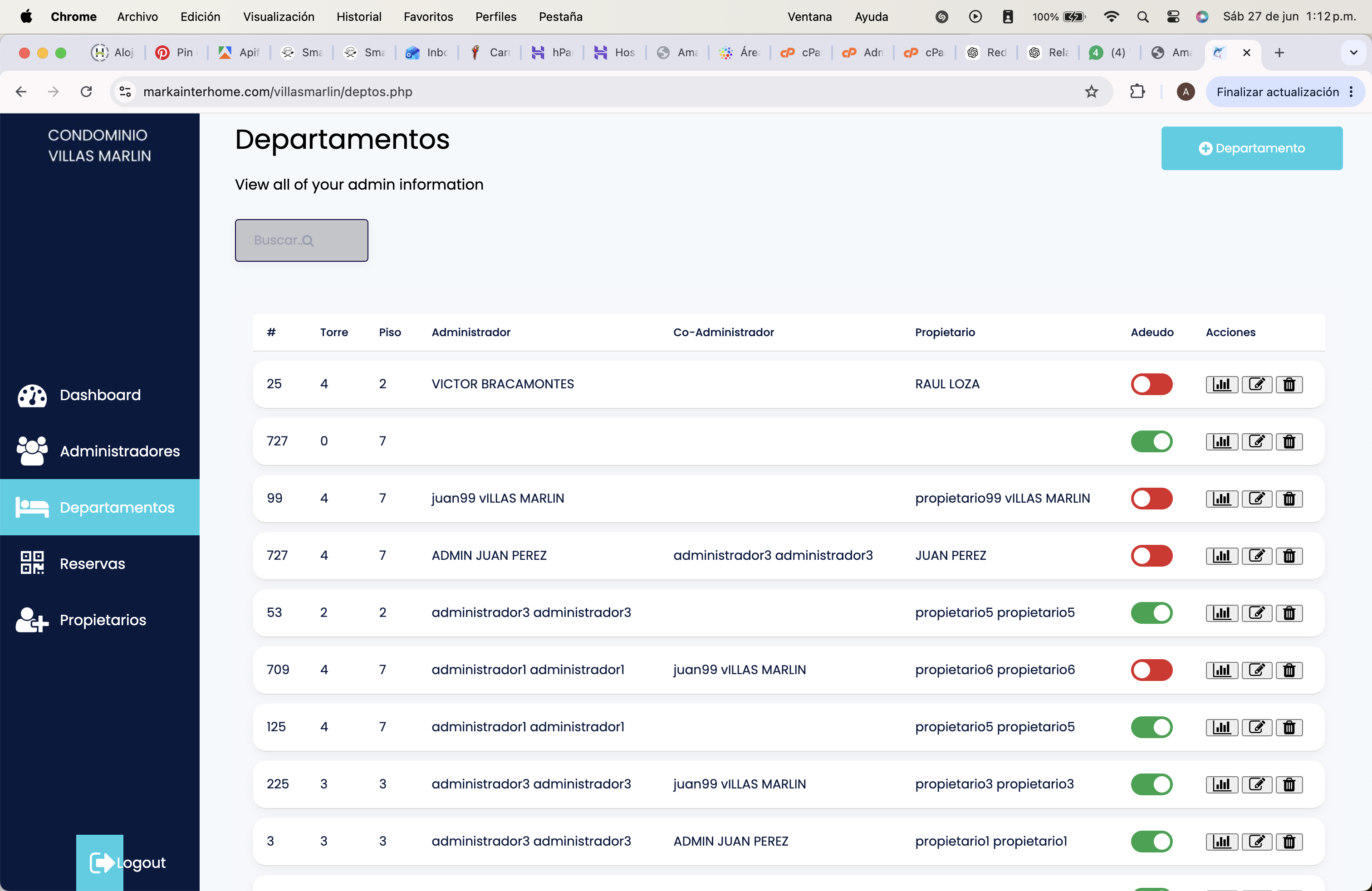
Task: Open the Historial menu in menu bar
Action: click(358, 17)
